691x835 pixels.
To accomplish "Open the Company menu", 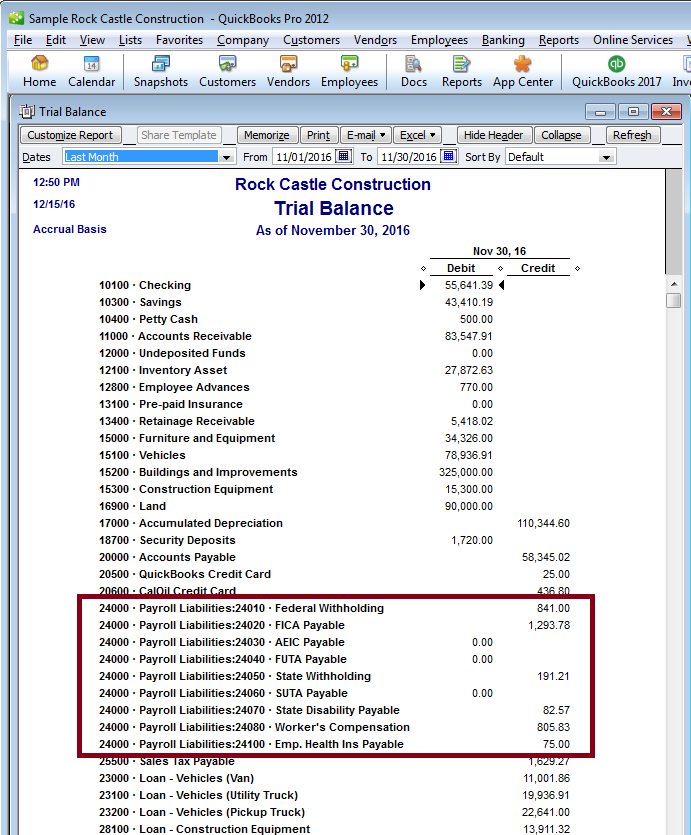I will (243, 40).
